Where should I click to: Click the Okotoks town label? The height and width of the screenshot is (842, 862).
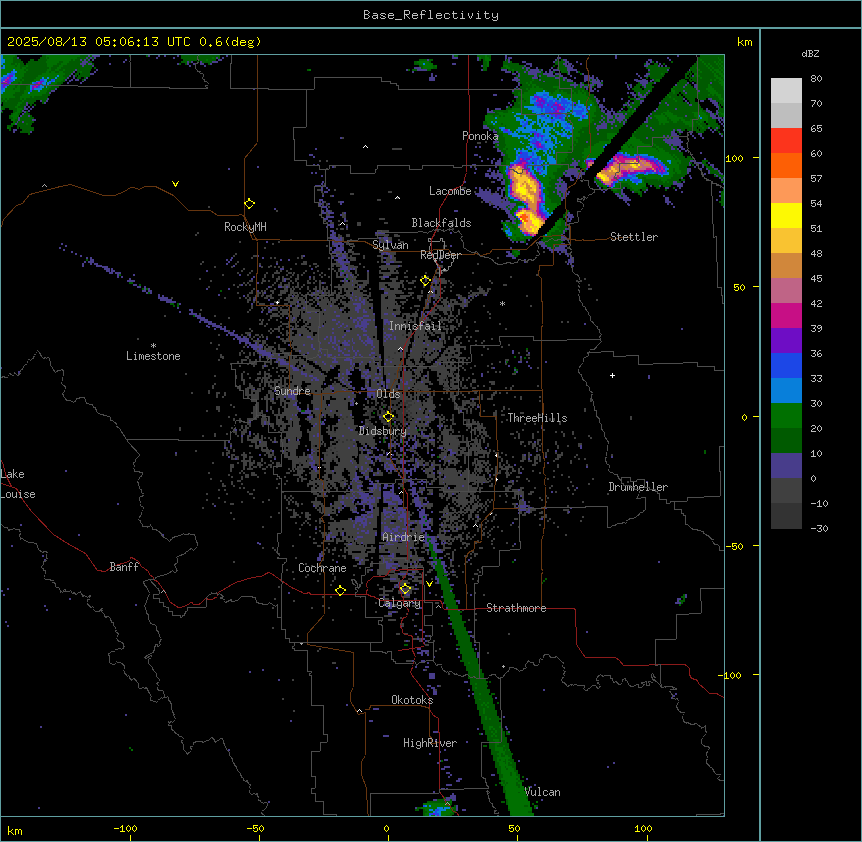pos(412,700)
